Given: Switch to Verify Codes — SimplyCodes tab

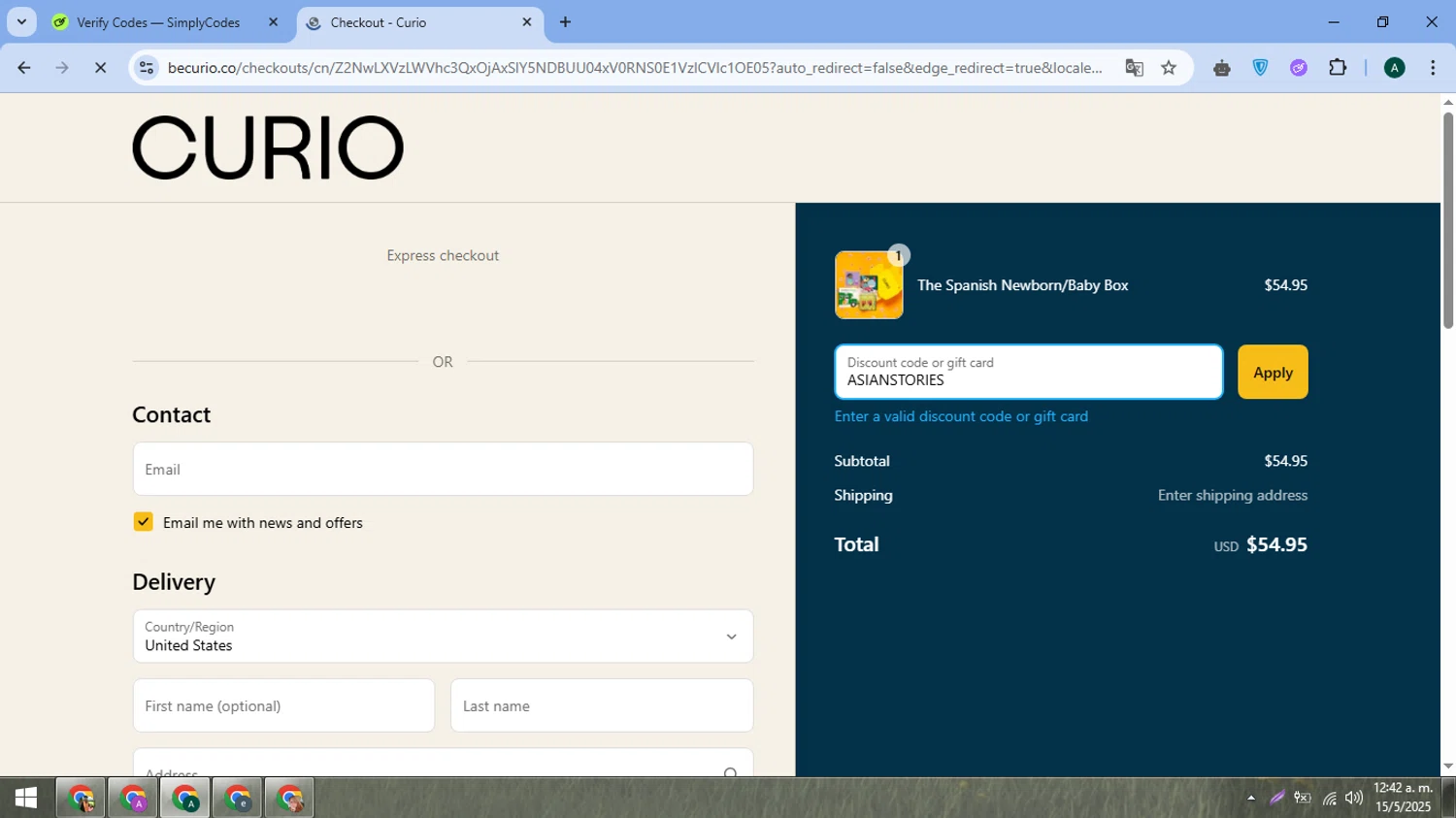Looking at the screenshot, I should [x=158, y=22].
